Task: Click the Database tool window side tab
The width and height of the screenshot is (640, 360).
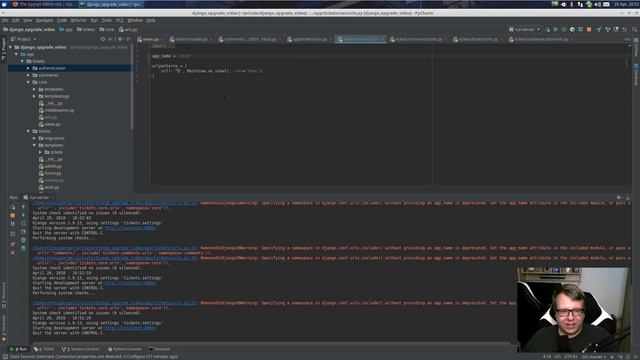Action: pos(636,74)
